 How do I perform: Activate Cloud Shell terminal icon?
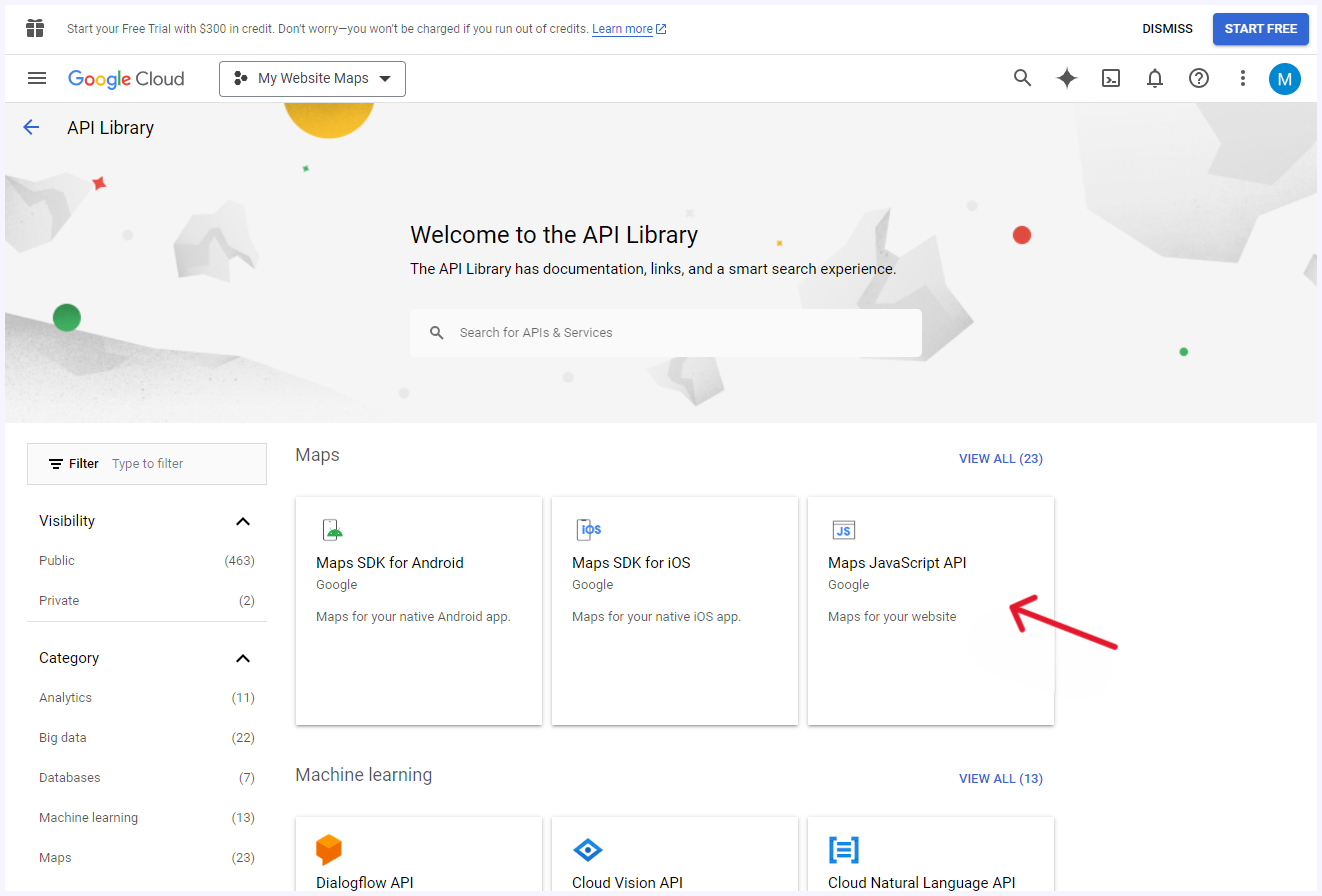pyautogui.click(x=1111, y=78)
